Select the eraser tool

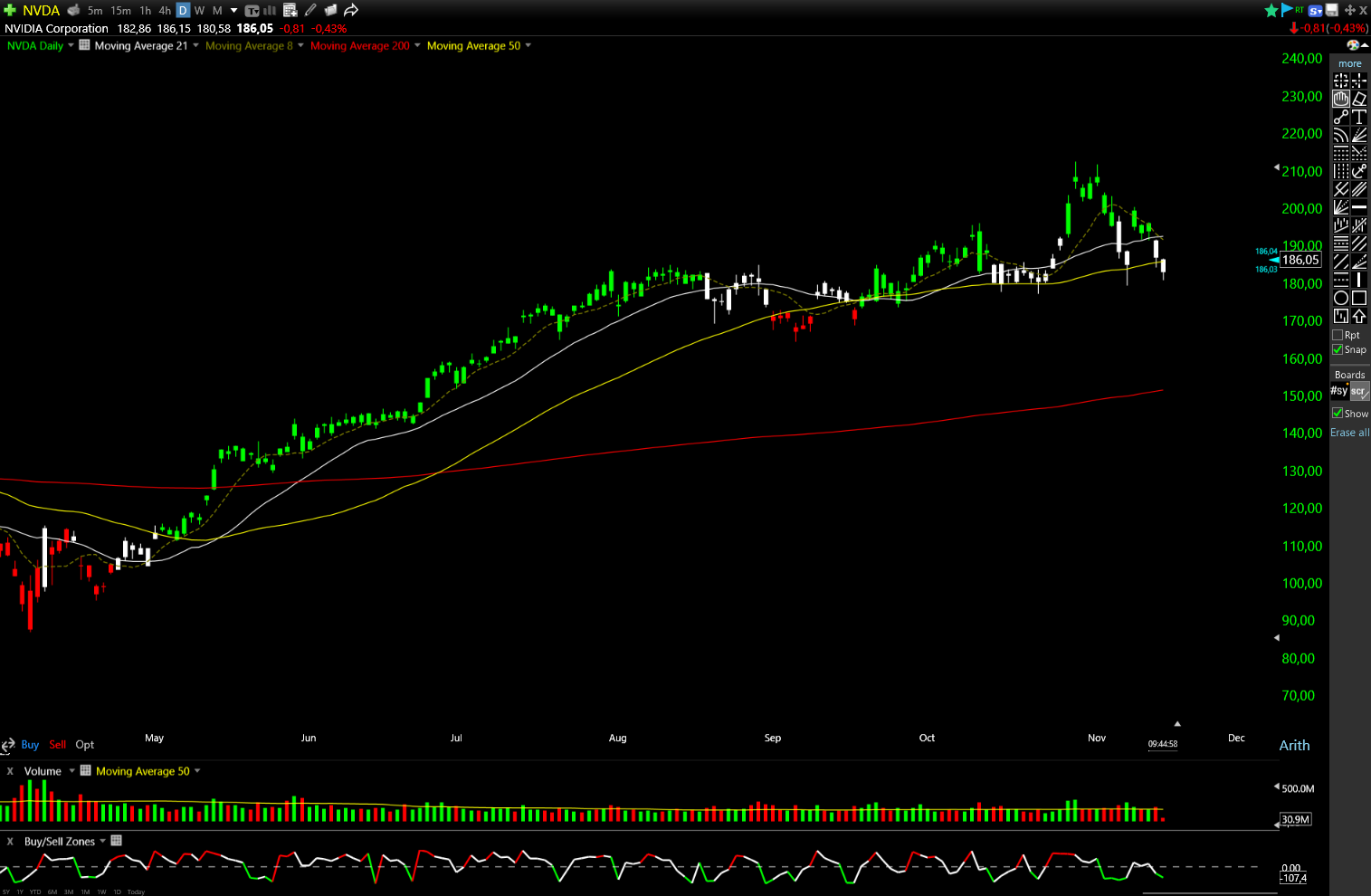click(1359, 99)
